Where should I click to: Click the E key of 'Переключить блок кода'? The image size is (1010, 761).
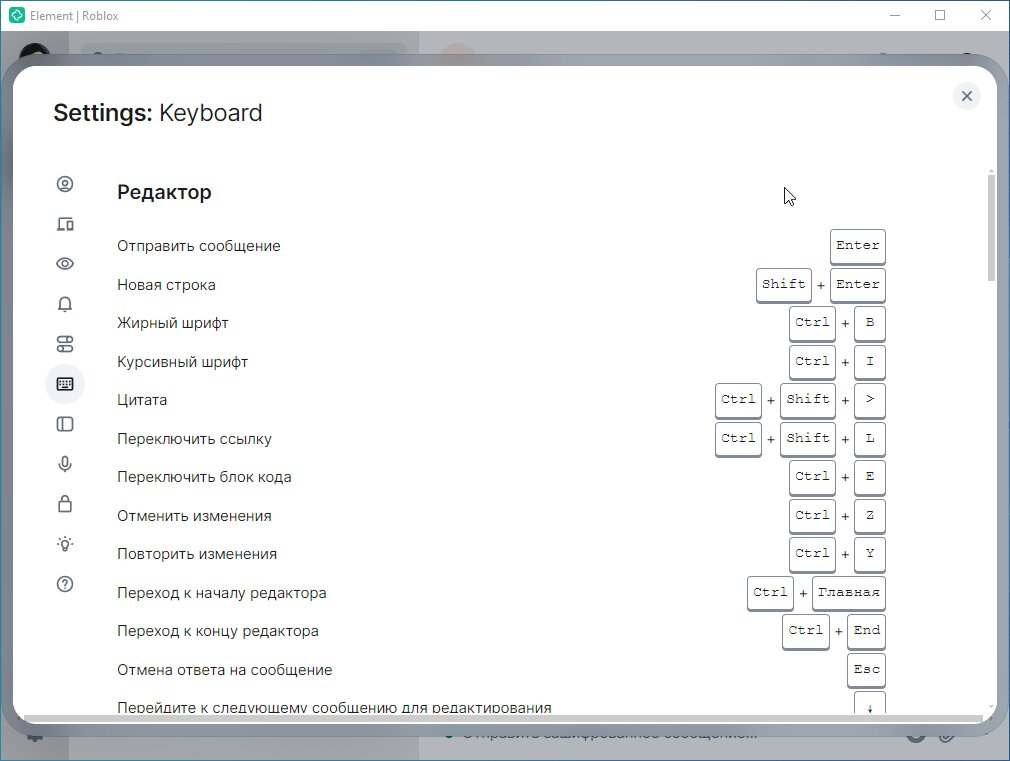[x=870, y=477]
